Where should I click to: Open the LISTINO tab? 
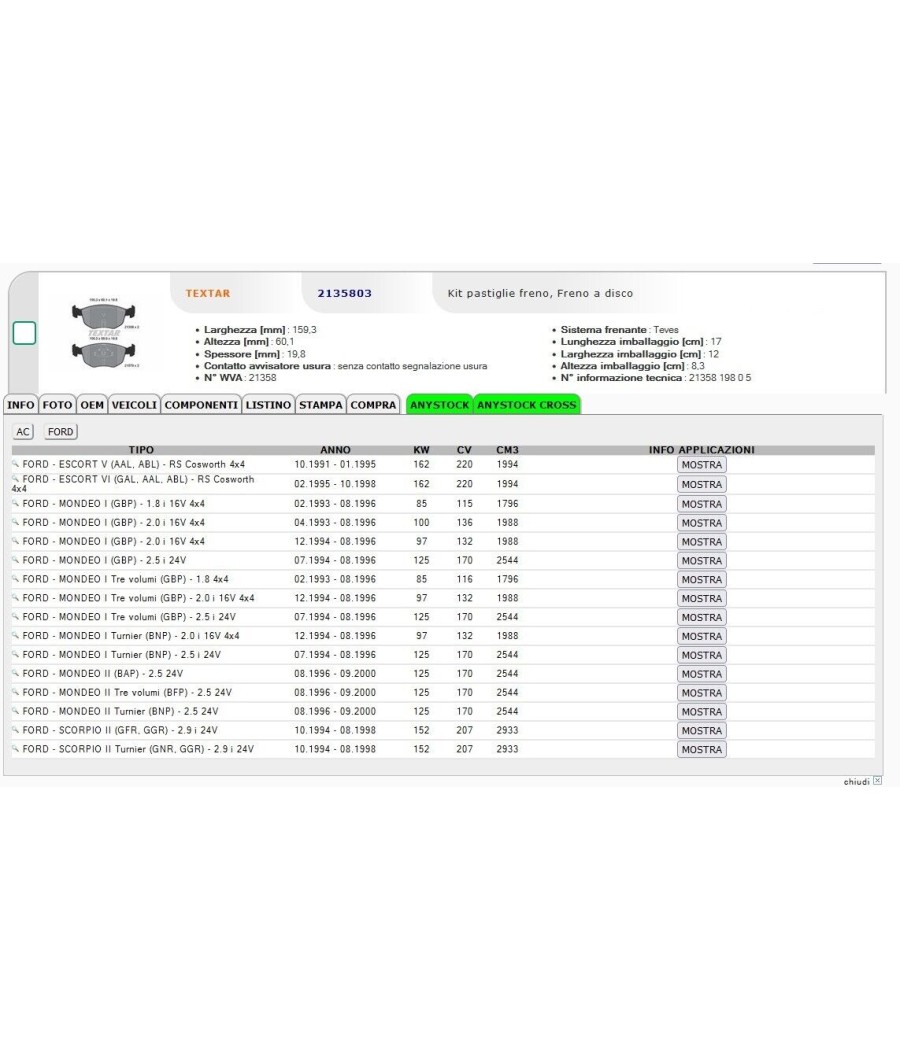click(268, 405)
